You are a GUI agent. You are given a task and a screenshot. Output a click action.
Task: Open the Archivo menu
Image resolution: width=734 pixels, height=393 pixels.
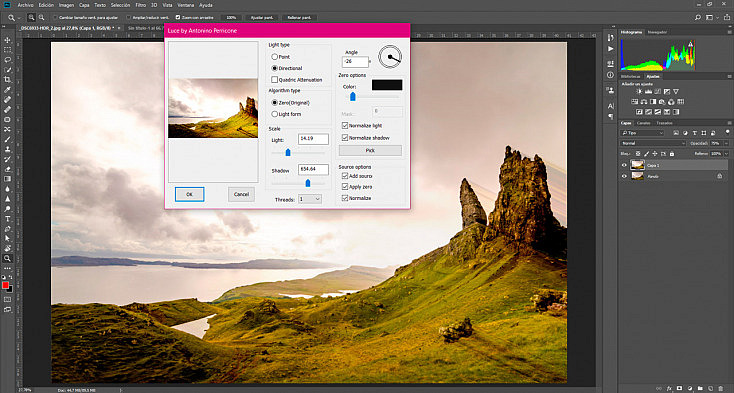26,5
